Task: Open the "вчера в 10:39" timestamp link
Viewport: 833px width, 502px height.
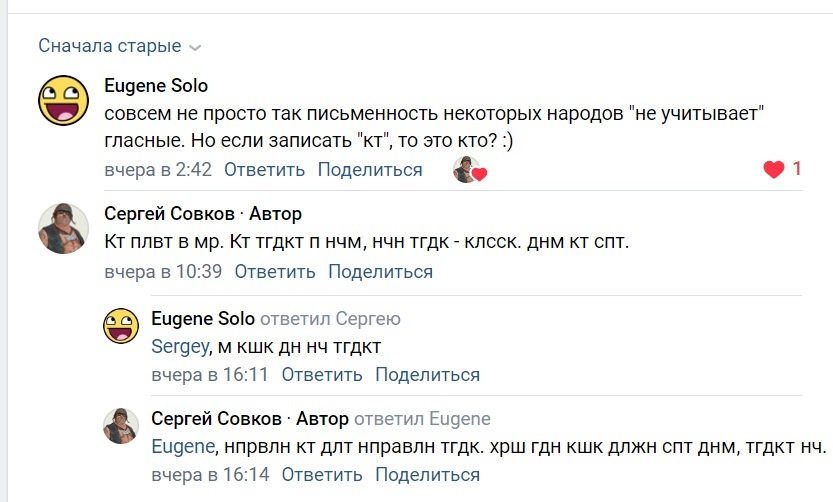Action: tap(163, 272)
